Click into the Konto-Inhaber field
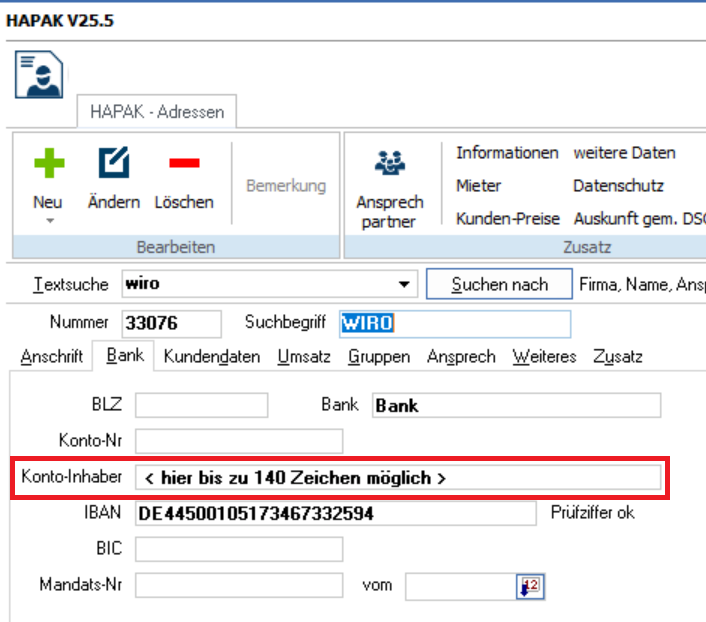This screenshot has height=622, width=706. [398, 478]
